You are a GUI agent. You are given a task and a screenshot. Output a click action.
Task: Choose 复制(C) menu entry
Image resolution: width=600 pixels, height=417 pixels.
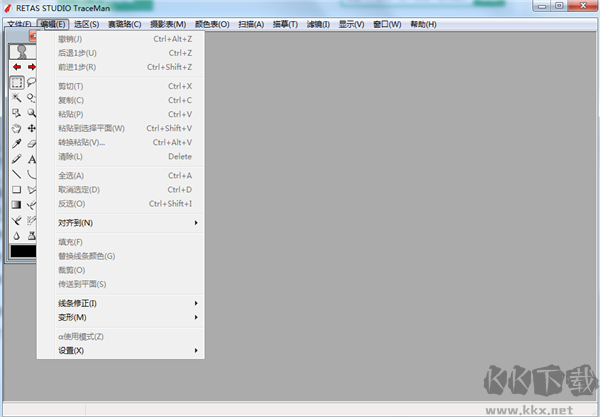121,100
